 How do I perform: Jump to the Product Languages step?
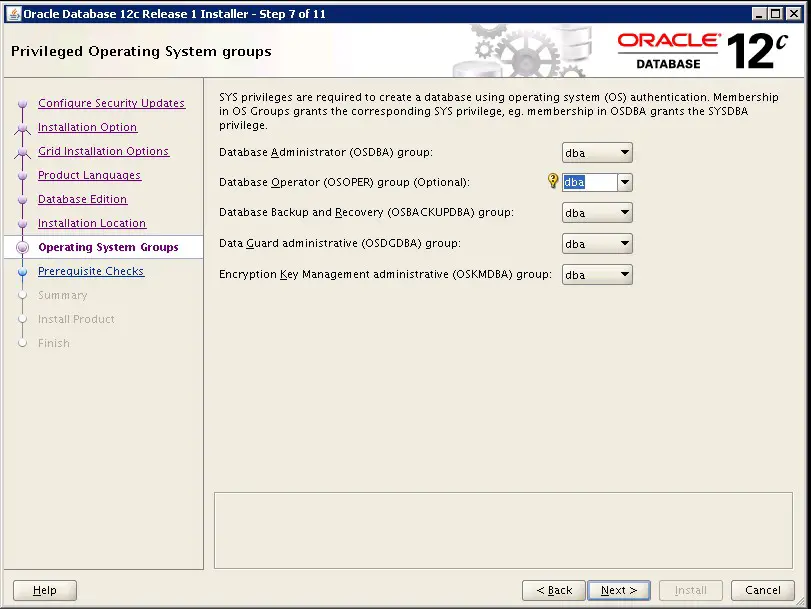point(89,175)
